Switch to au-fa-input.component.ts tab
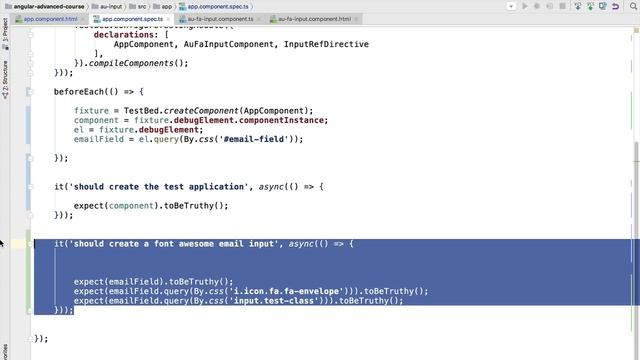Viewport: 640px width, 360px height. 220,19
